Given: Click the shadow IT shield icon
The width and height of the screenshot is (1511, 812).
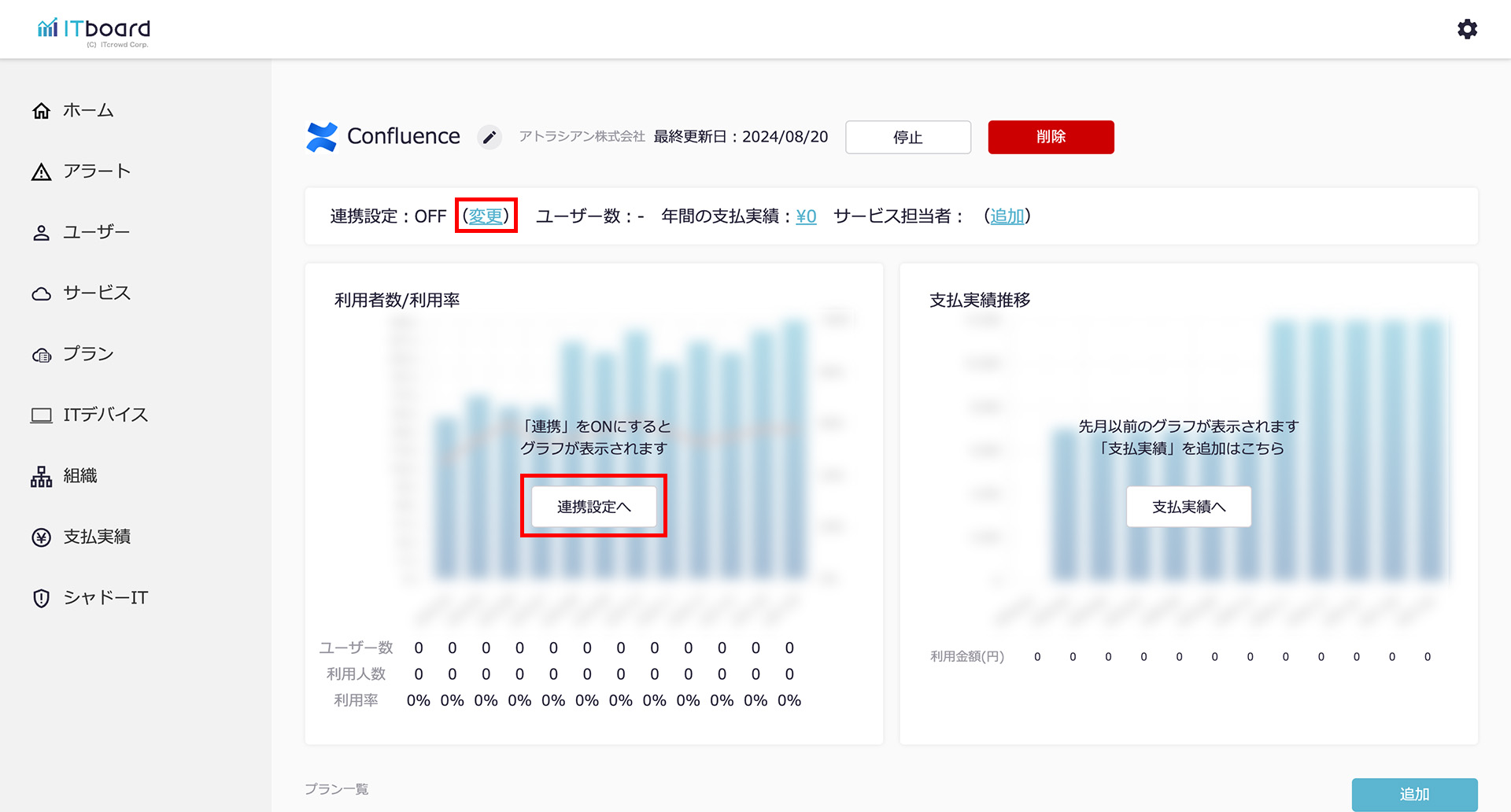Looking at the screenshot, I should [41, 599].
